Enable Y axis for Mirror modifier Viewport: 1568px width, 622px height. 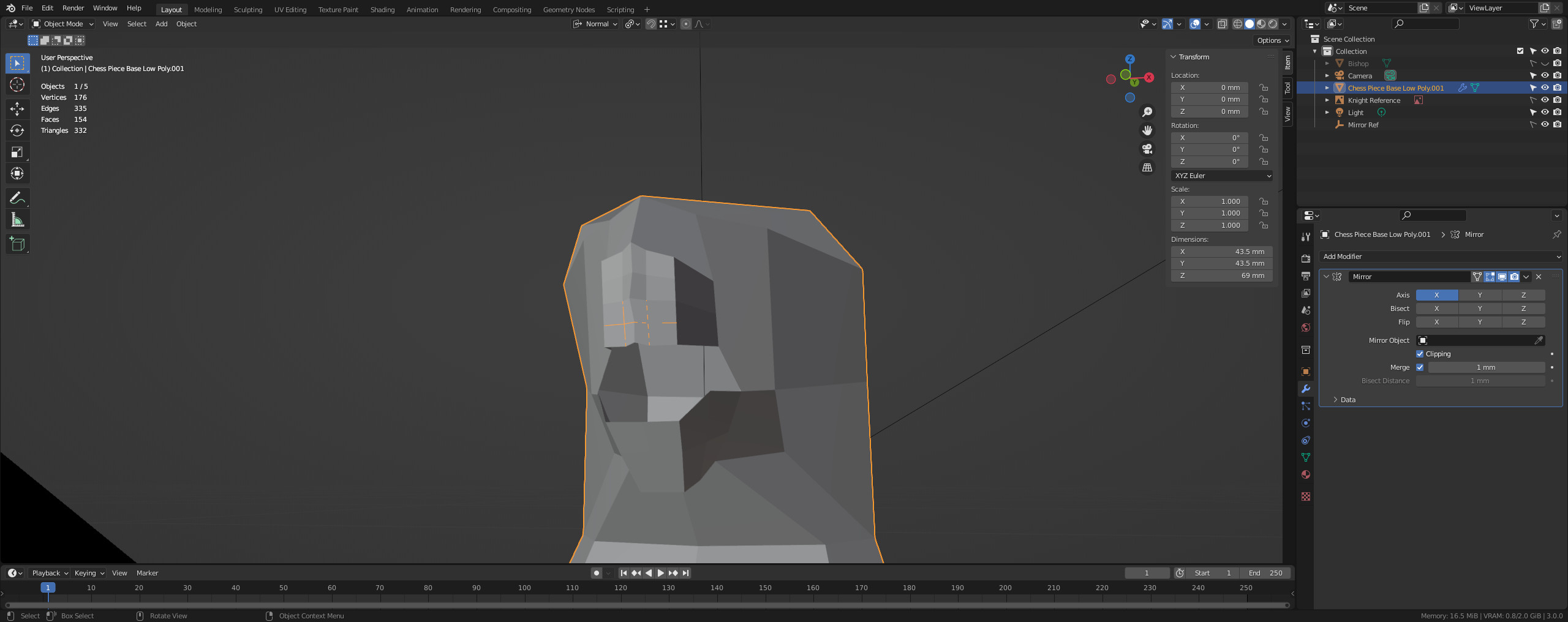pos(1480,295)
